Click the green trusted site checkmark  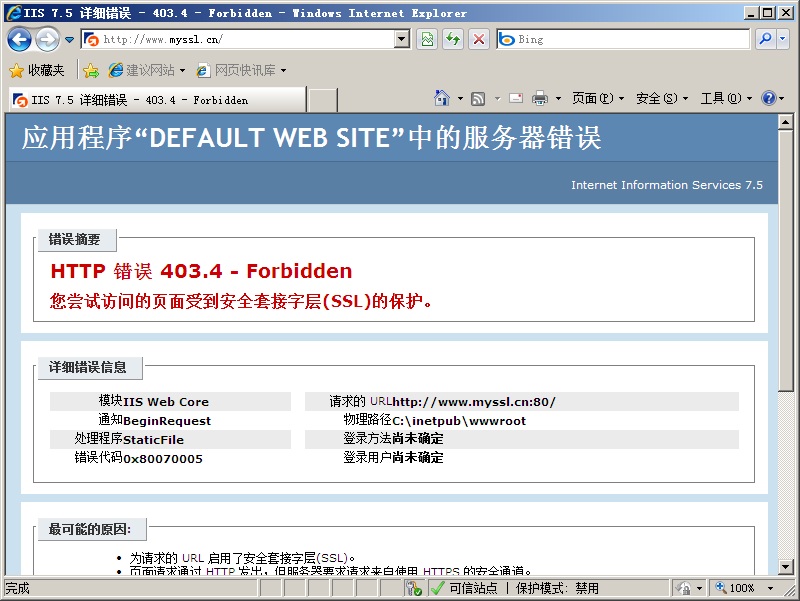[x=437, y=588]
